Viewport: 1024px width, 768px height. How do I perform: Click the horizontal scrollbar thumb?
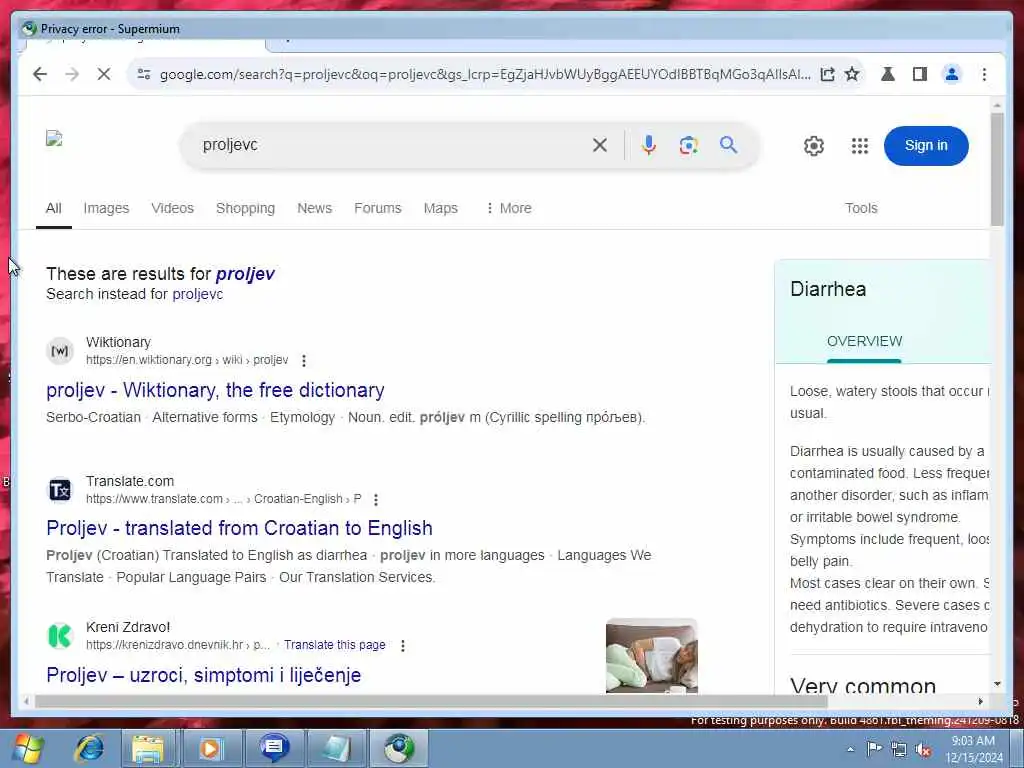pos(431,701)
